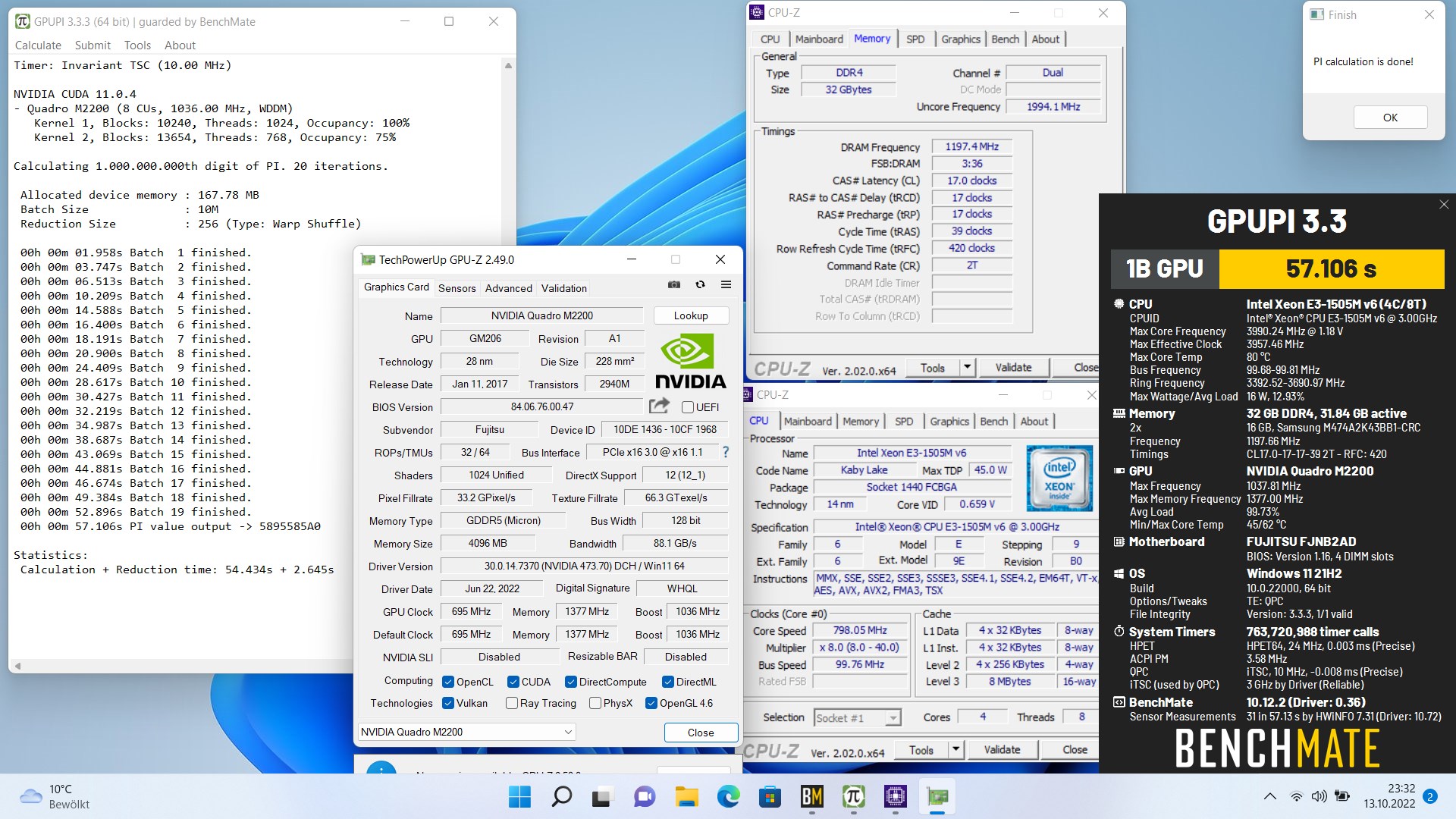
Task: Click the NVIDIA logo in GPU-Z
Action: pos(690,362)
